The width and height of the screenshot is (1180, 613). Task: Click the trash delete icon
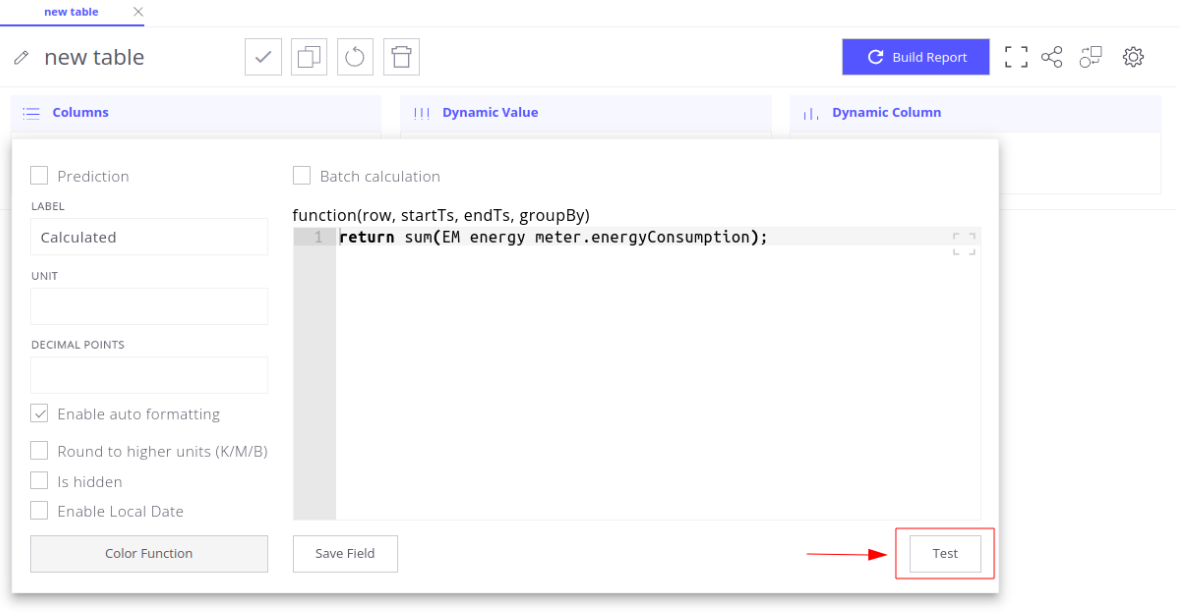pos(401,57)
